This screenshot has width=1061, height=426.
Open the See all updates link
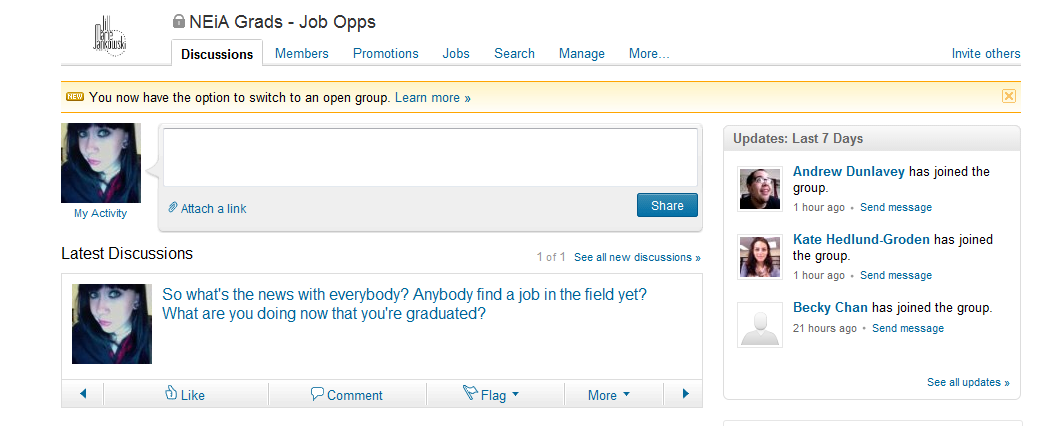tap(968, 382)
